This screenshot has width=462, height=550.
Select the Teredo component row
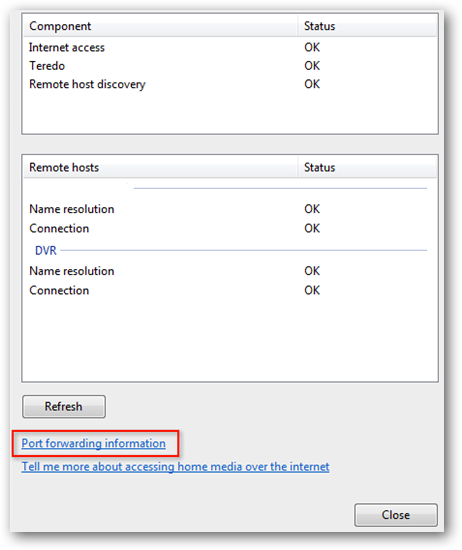(230, 66)
